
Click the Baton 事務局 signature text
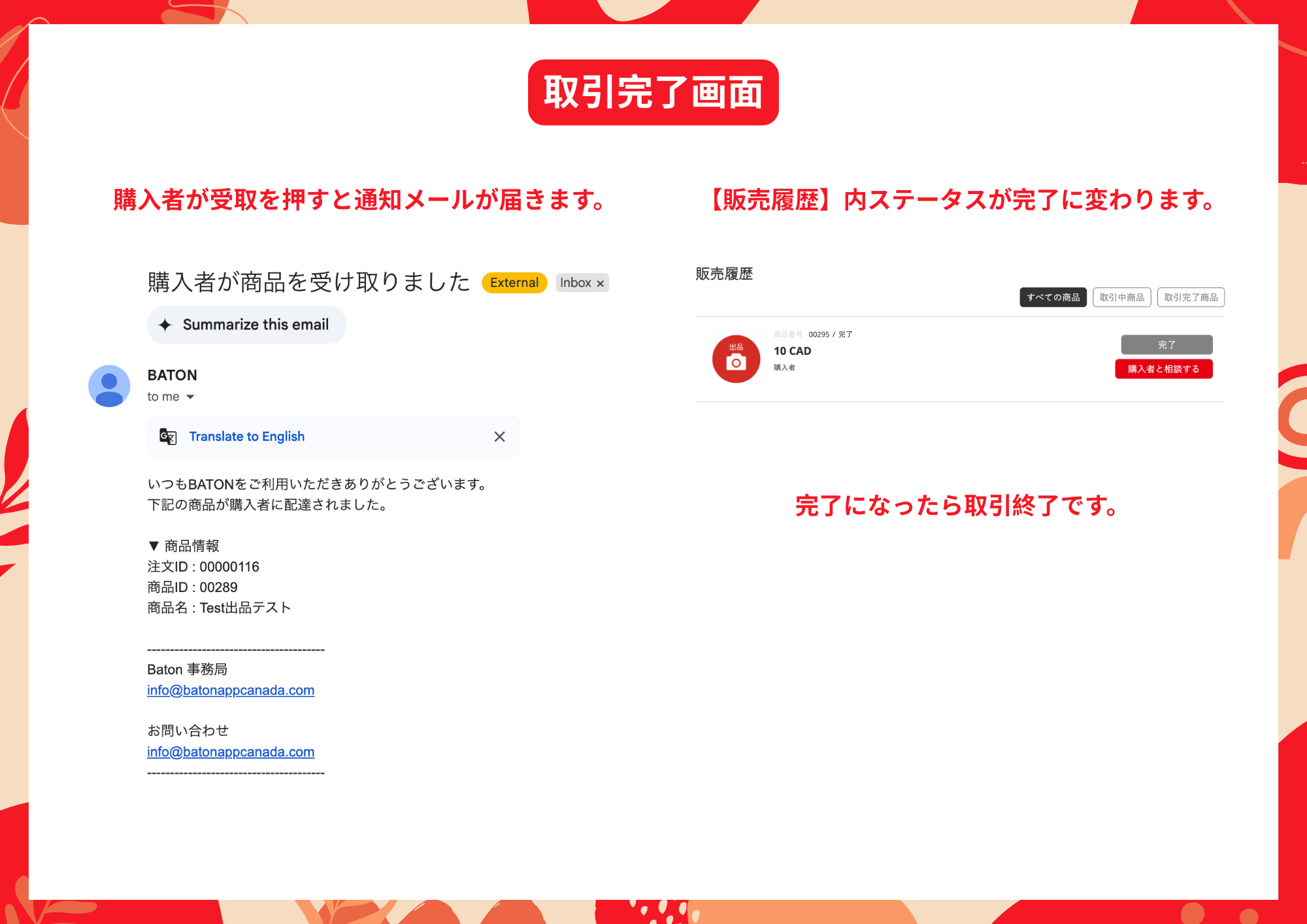coord(187,669)
